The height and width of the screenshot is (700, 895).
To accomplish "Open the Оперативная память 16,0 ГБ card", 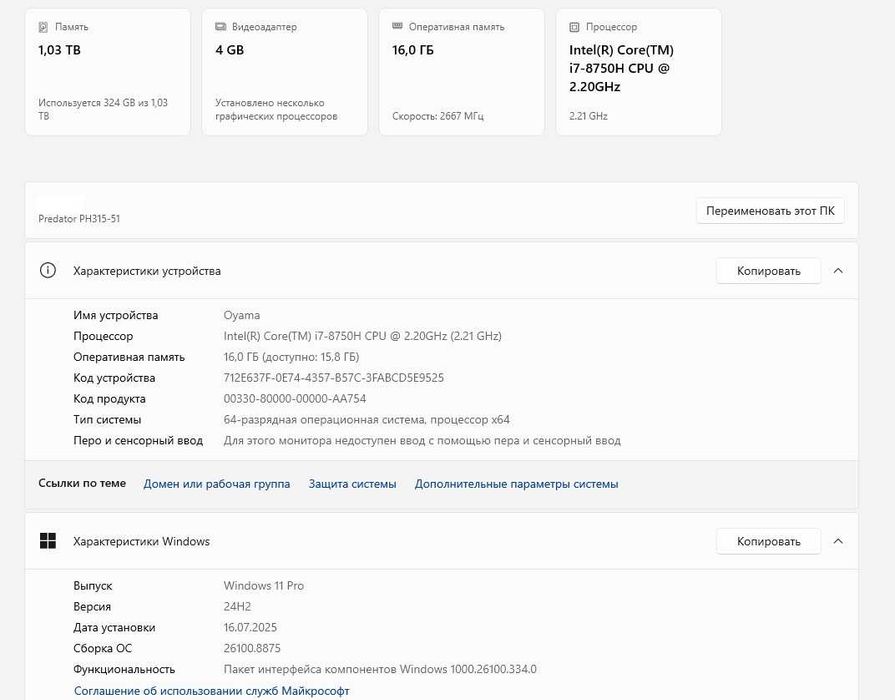I will tap(461, 72).
